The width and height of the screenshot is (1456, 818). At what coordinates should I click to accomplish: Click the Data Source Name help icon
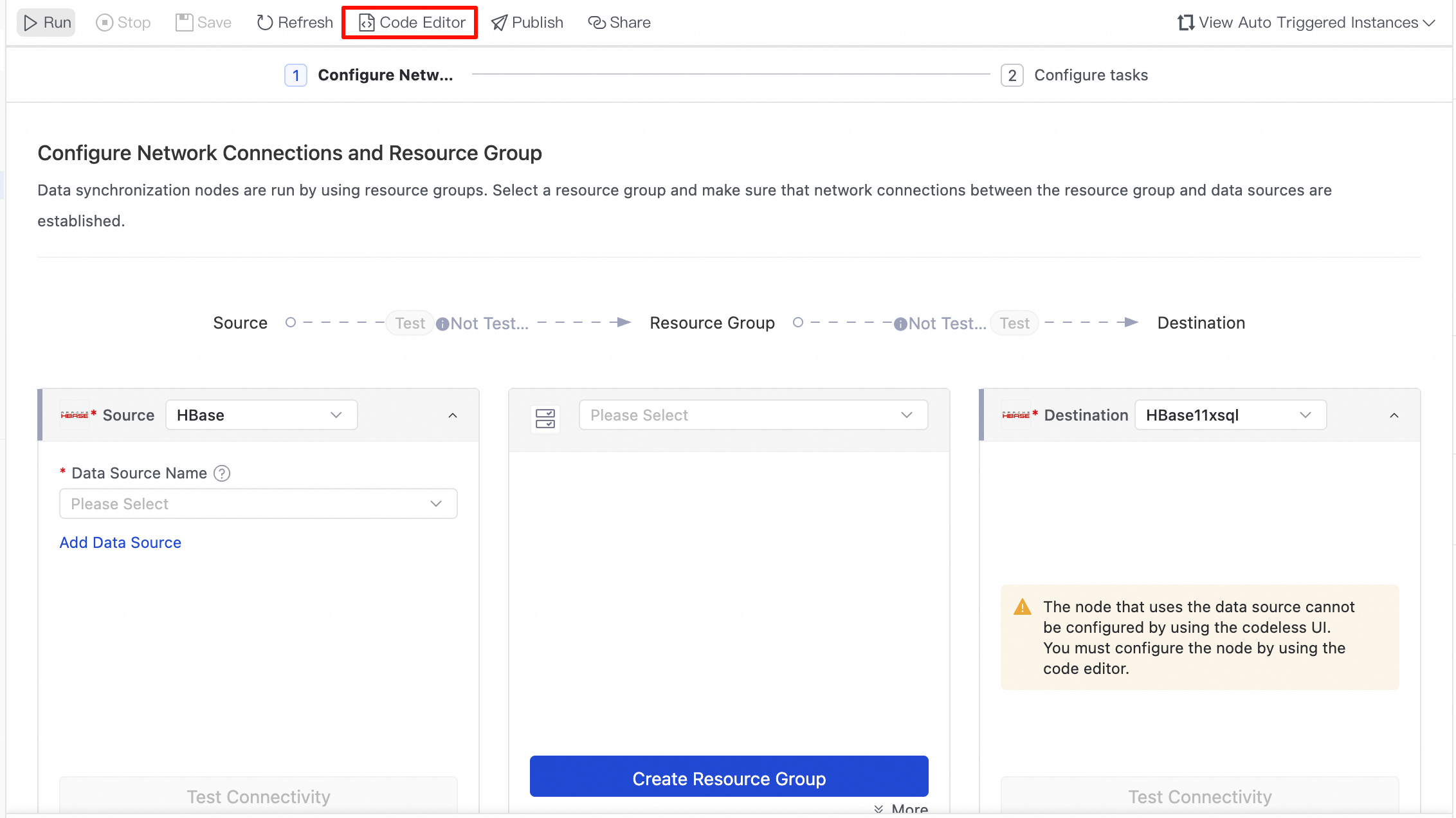(x=222, y=473)
